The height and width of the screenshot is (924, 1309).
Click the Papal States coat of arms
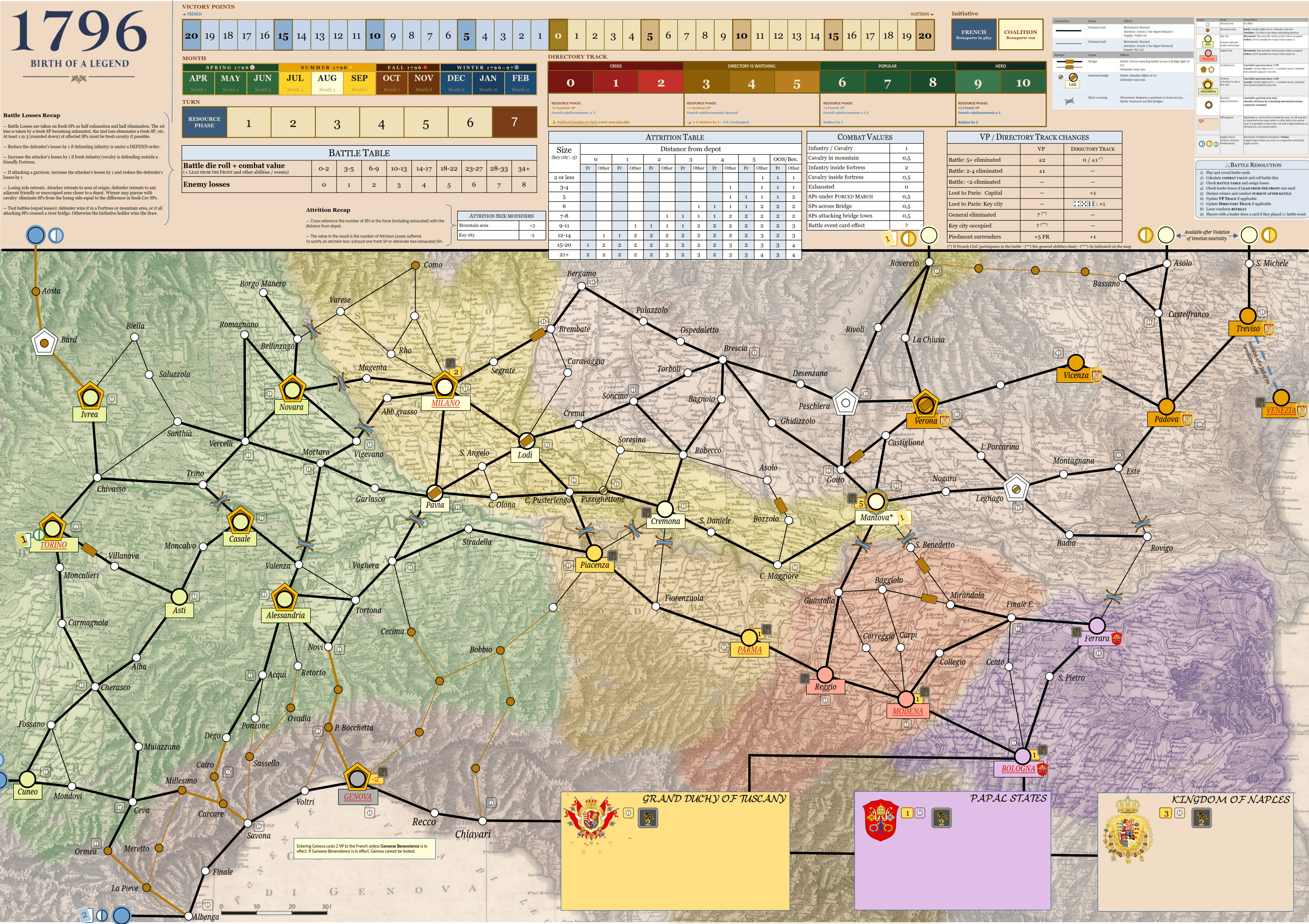pos(881,820)
